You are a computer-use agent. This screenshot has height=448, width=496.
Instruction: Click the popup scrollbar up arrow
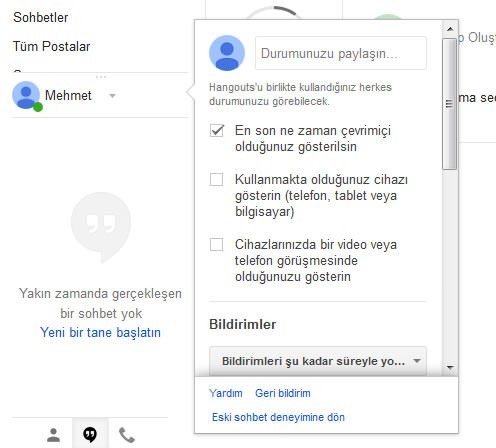pyautogui.click(x=450, y=29)
